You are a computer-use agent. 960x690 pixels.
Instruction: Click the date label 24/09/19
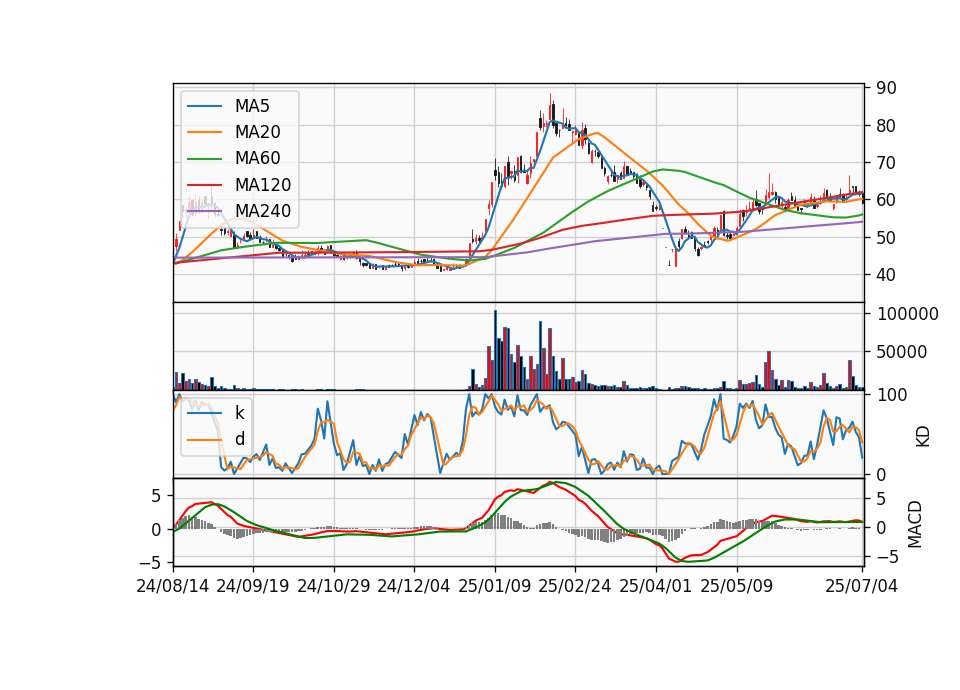(x=253, y=586)
